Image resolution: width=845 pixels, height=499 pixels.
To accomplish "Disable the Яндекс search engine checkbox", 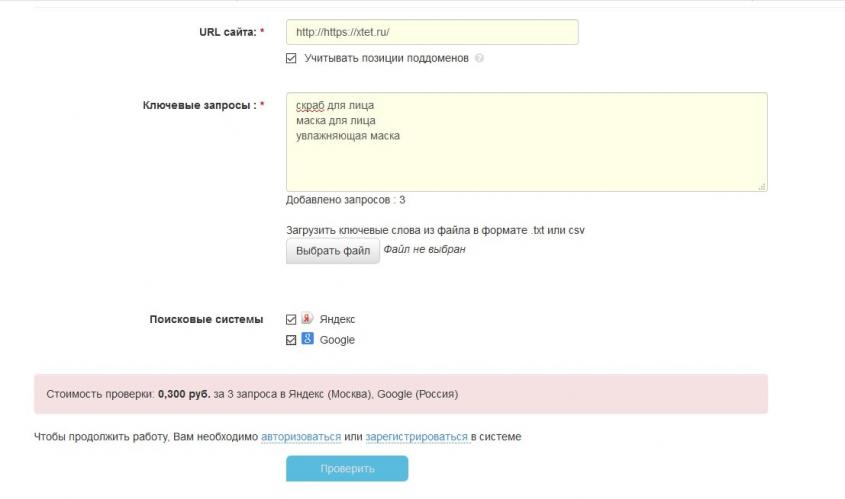I will click(292, 319).
